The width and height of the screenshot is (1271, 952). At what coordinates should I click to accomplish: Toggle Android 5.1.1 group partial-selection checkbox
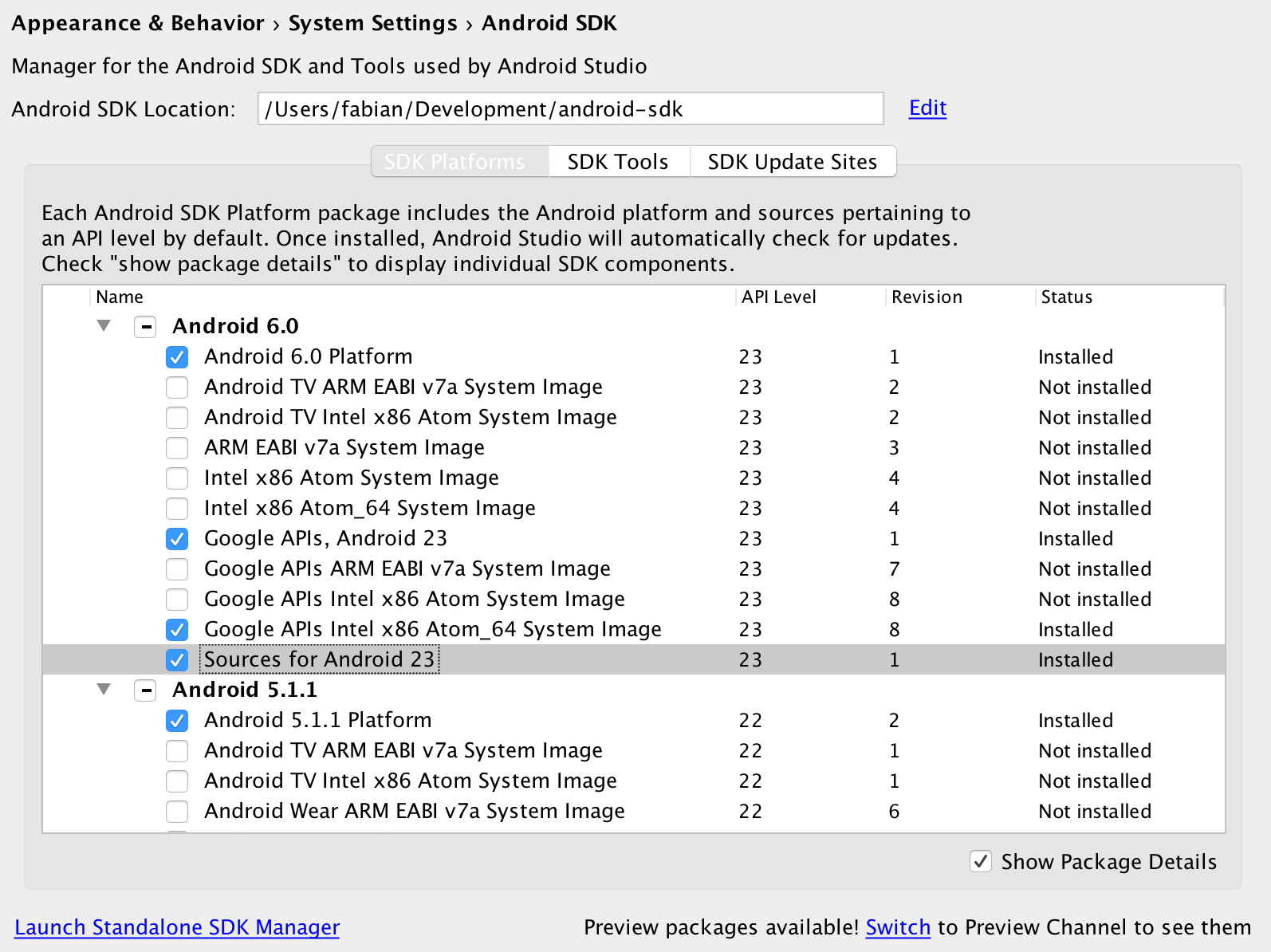click(145, 690)
